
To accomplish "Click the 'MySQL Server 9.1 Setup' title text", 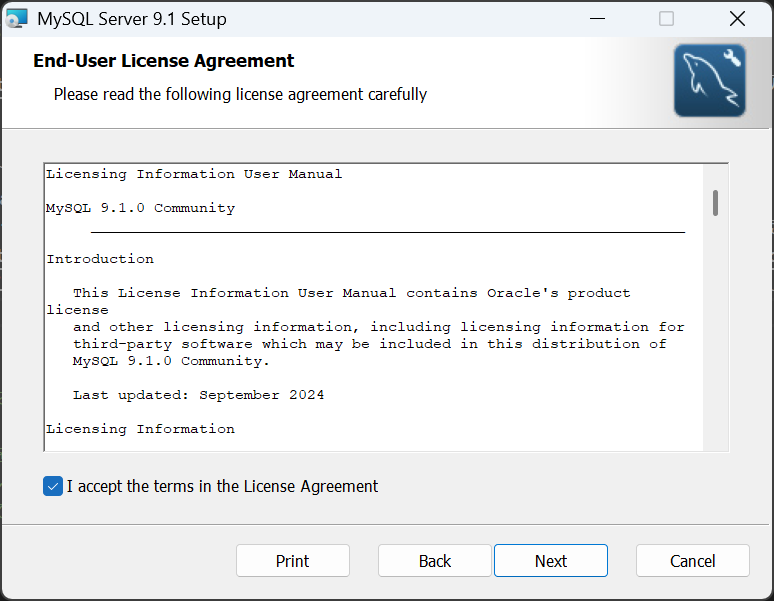I will click(132, 19).
